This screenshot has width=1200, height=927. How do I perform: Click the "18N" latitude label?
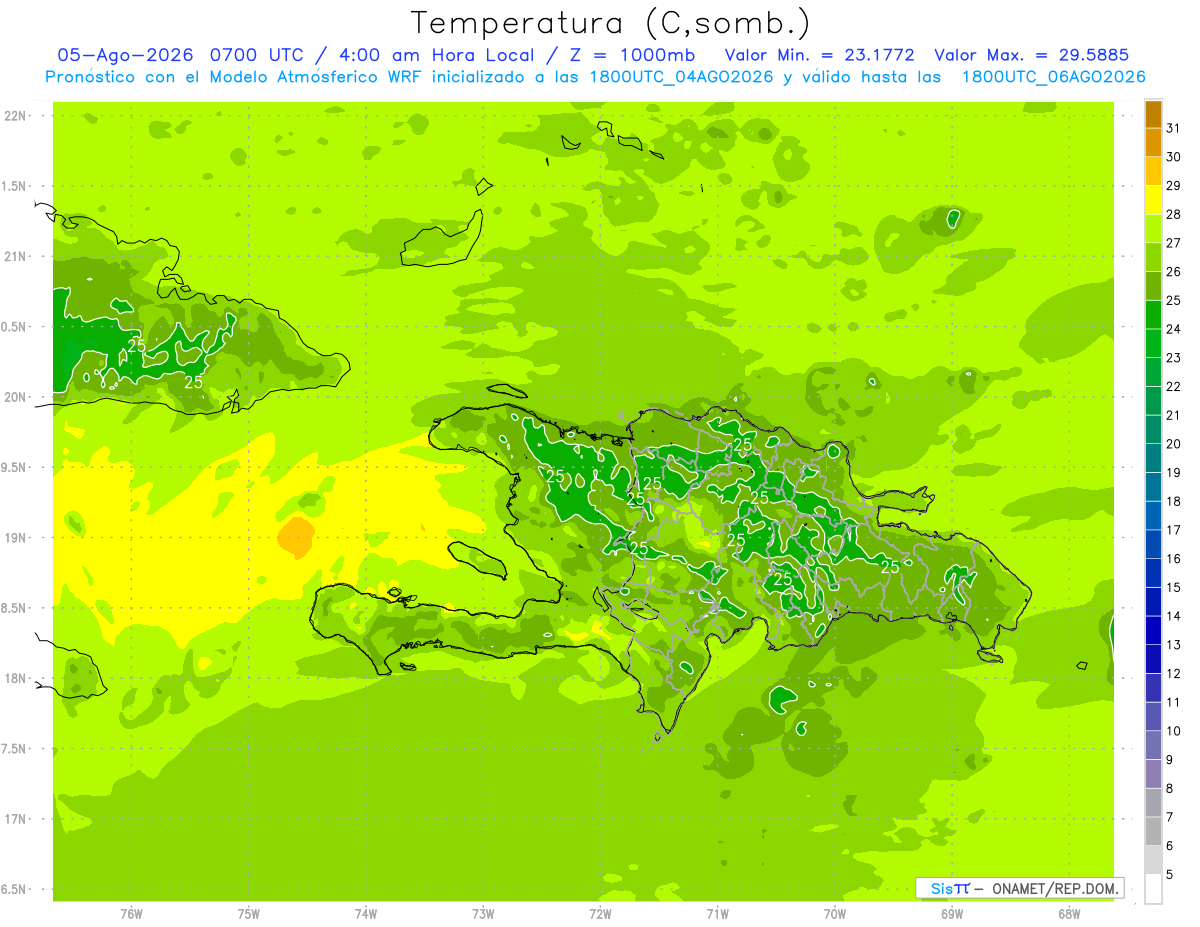coord(16,678)
